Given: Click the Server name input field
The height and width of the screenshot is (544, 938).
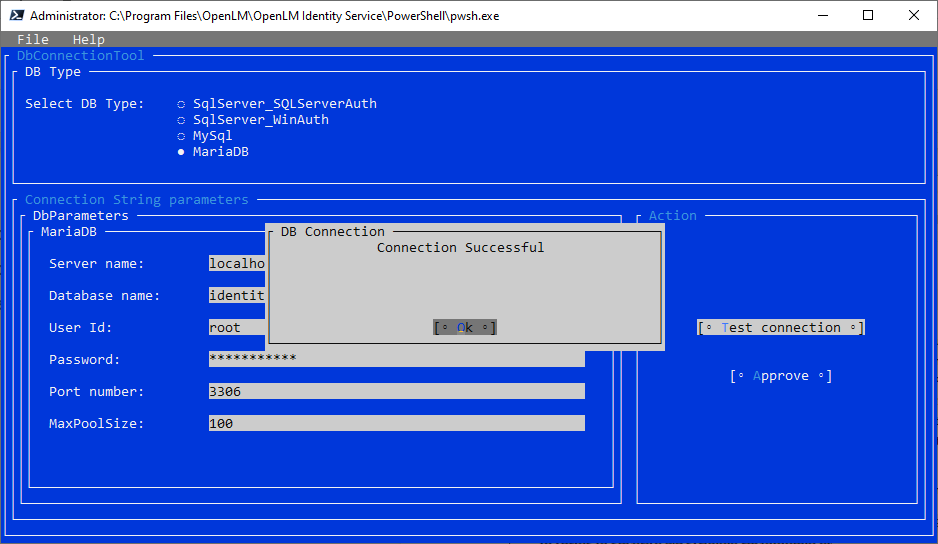Looking at the screenshot, I should [x=237, y=264].
